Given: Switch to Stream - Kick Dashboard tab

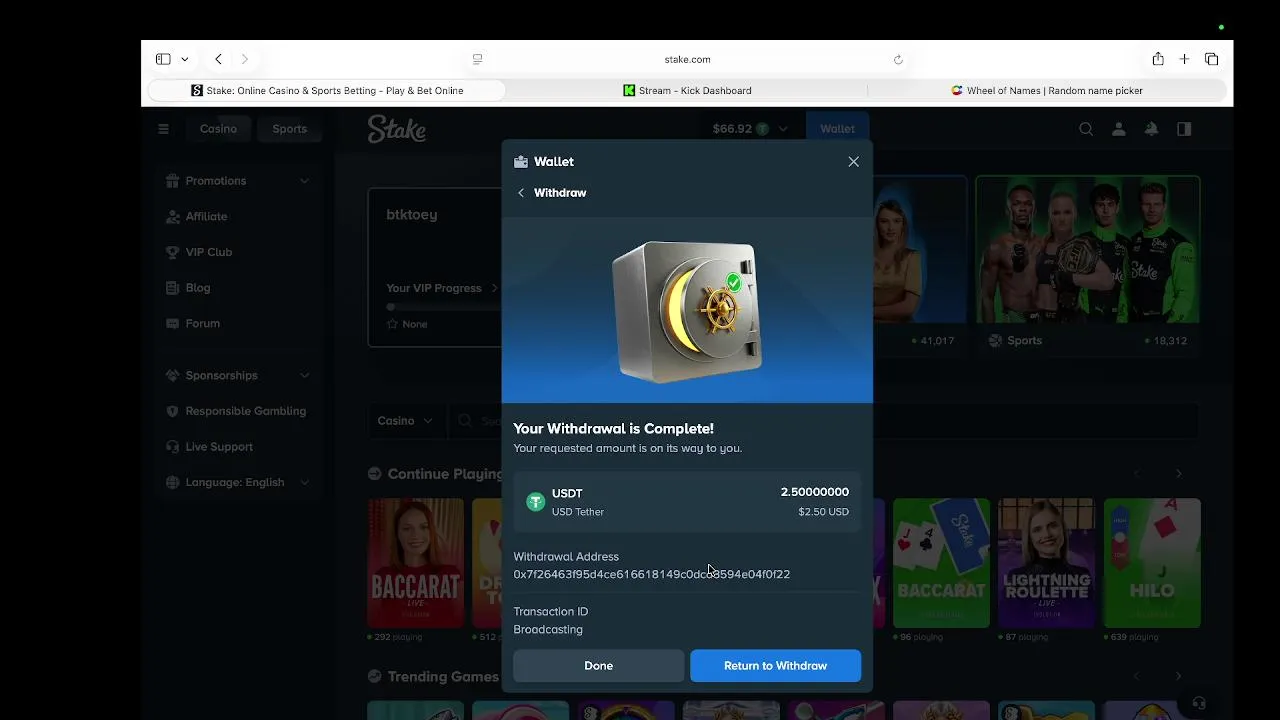Looking at the screenshot, I should click(x=687, y=90).
